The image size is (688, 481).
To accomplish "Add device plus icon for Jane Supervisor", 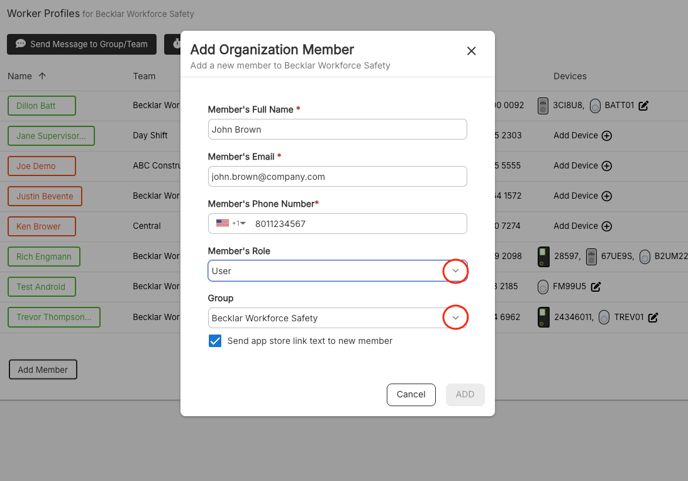I will tap(607, 136).
